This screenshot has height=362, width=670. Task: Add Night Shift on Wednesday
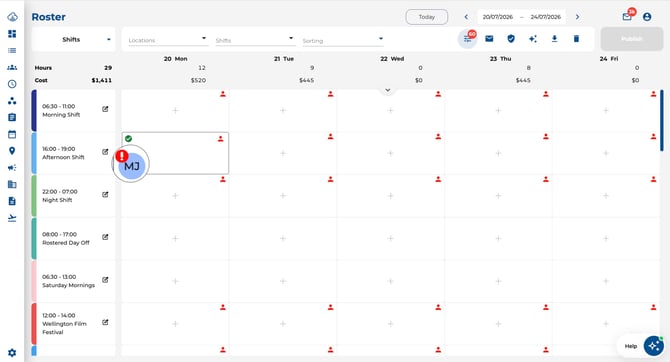391,195
